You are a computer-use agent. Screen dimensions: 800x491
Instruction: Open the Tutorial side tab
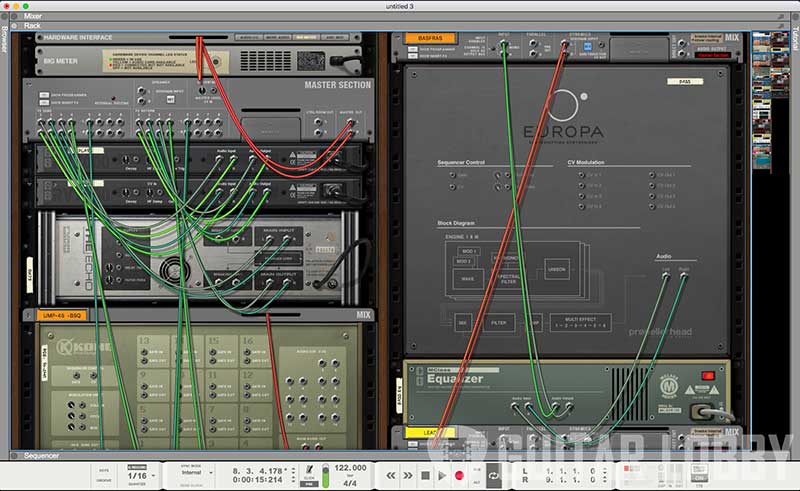point(795,38)
